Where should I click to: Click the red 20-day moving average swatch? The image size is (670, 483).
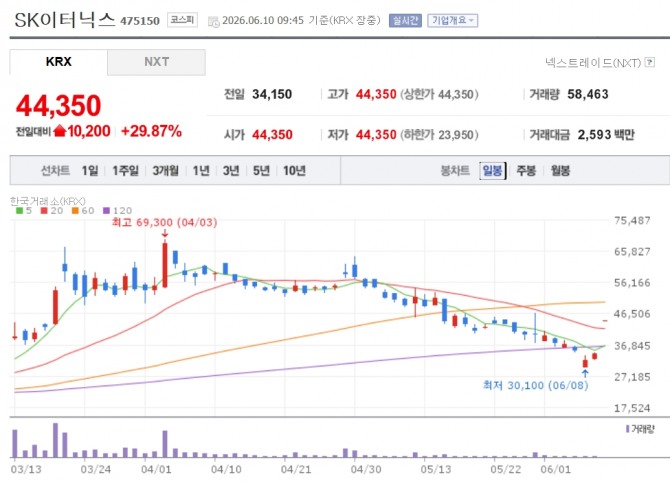44,210
